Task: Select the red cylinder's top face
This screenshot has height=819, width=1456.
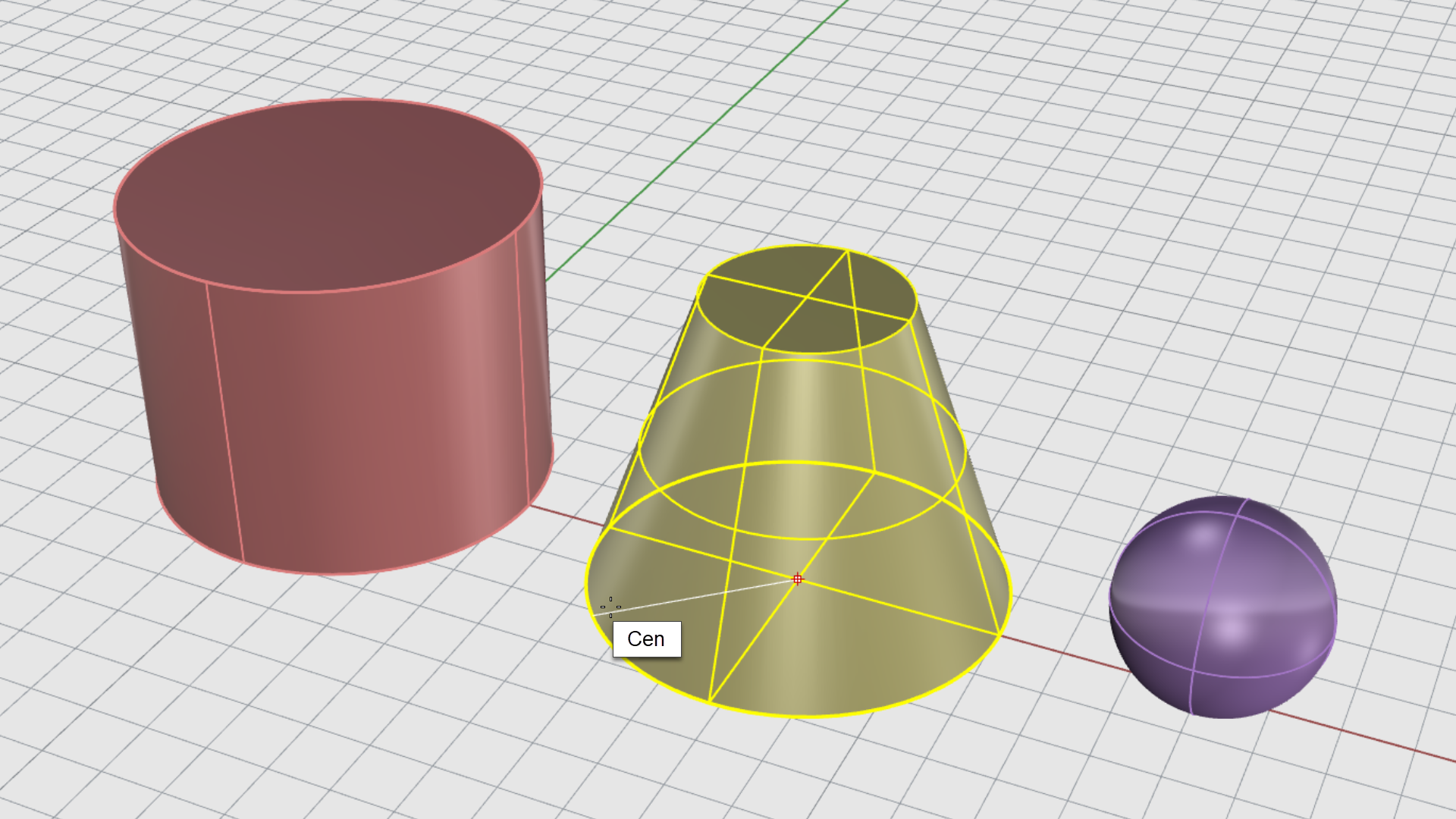Action: click(x=326, y=193)
